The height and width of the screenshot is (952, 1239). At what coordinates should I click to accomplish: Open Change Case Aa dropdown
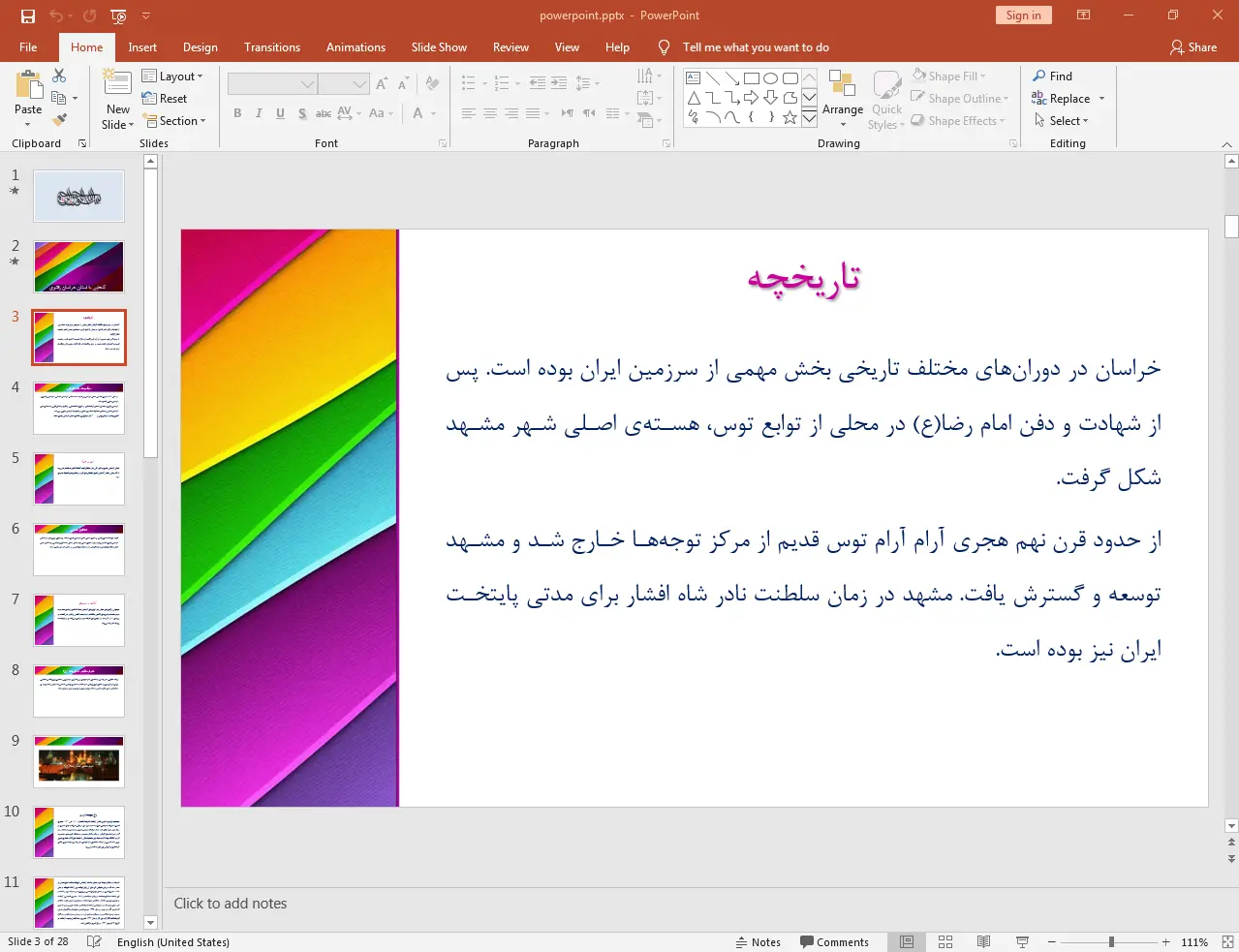381,113
